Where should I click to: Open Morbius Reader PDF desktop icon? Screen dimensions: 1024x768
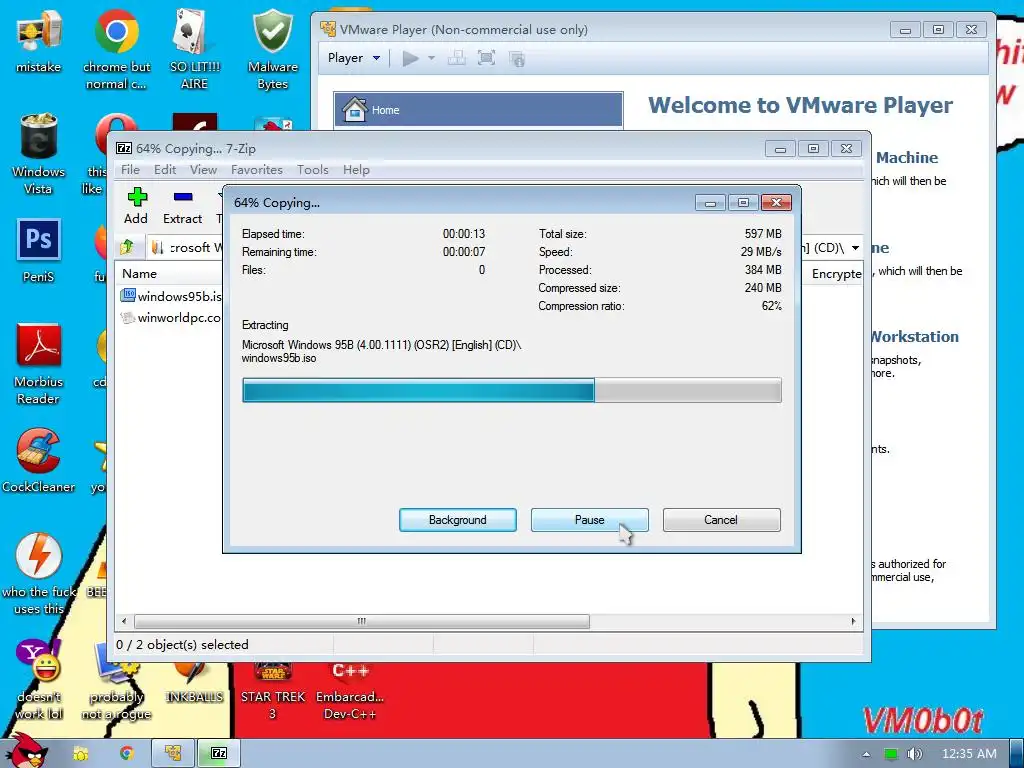point(39,364)
